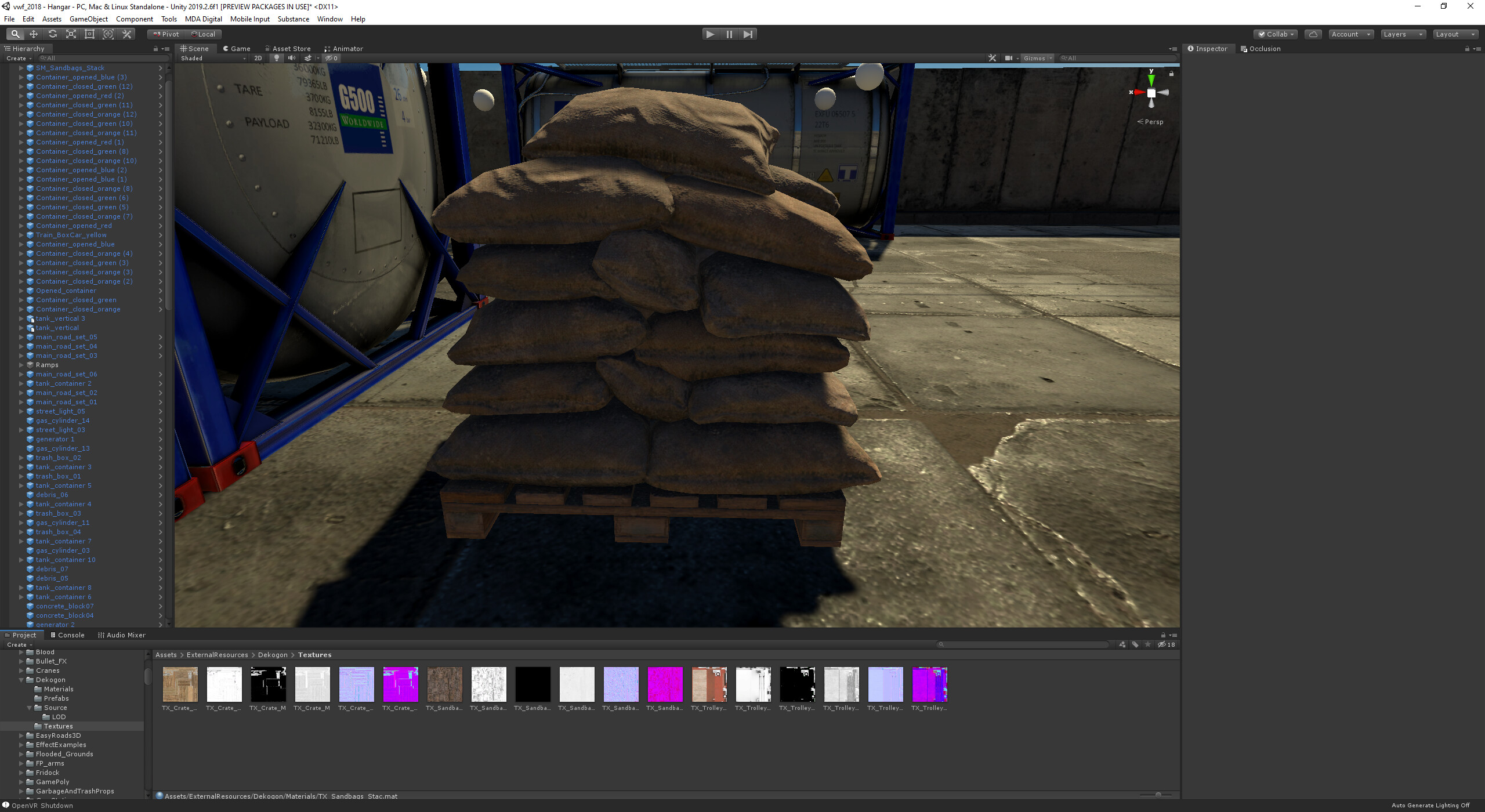Select the Rotate tool
The width and height of the screenshot is (1485, 812).
coord(52,34)
